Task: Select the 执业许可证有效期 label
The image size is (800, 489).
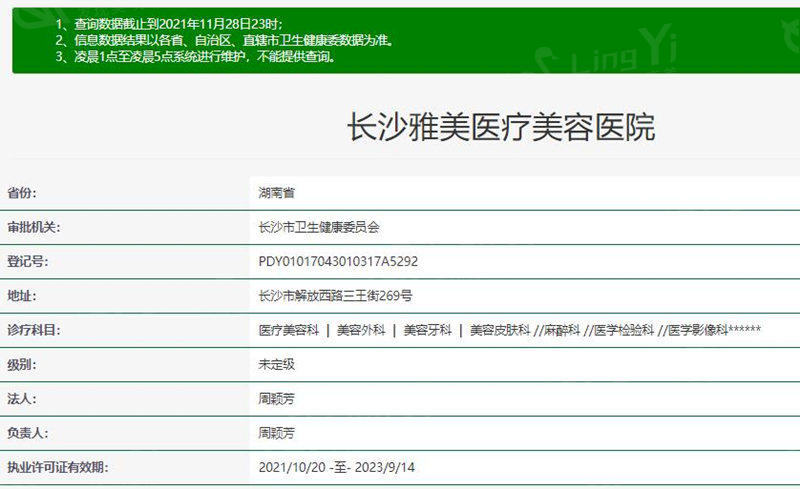Action: (58, 467)
